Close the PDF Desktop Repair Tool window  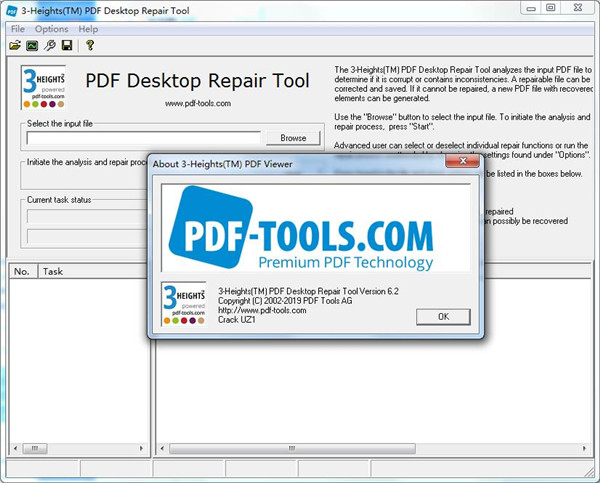tap(578, 8)
